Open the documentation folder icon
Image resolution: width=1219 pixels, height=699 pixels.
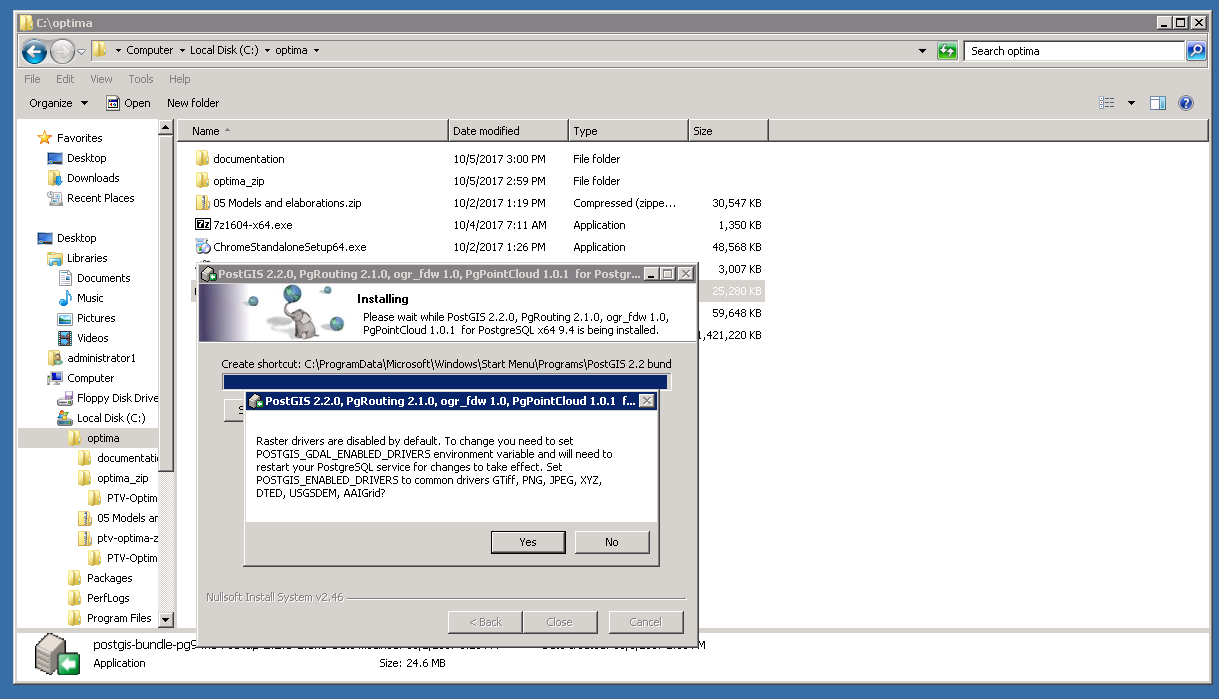tap(203, 159)
